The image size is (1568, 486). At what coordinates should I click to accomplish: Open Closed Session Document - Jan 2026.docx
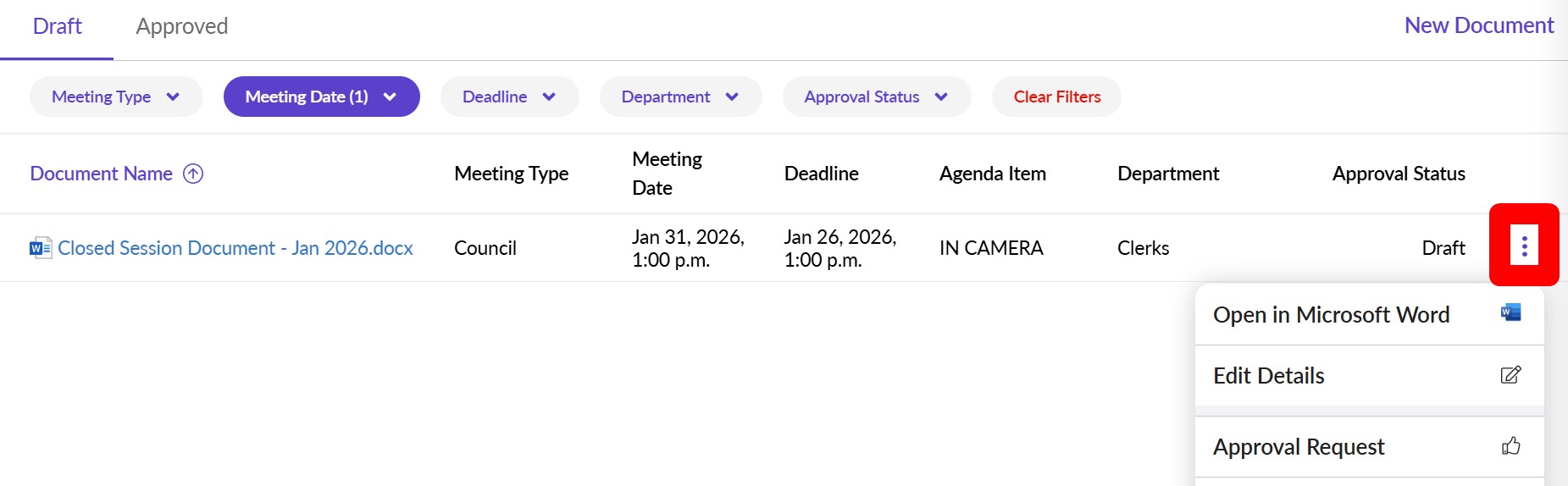[x=235, y=248]
